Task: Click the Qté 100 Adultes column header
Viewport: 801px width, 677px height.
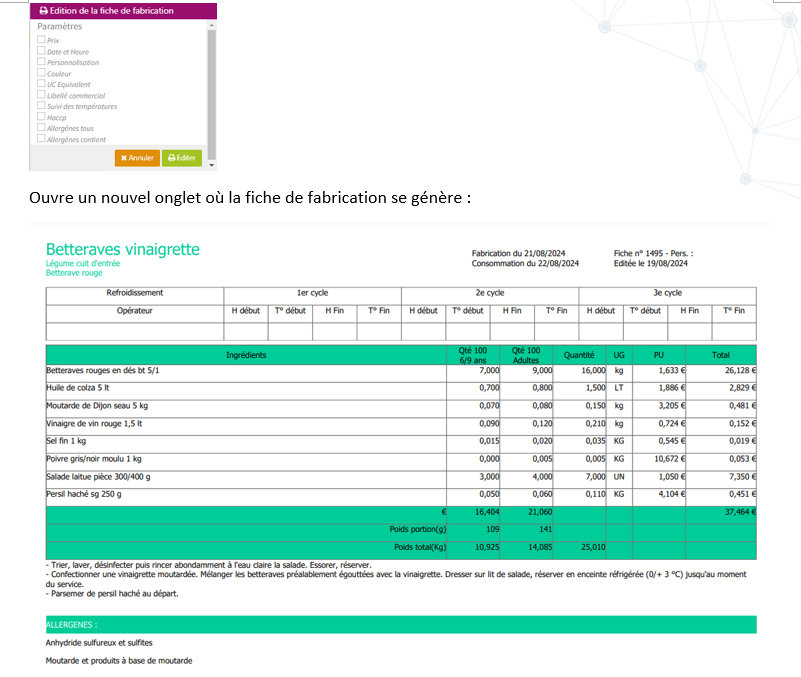Action: pos(526,355)
